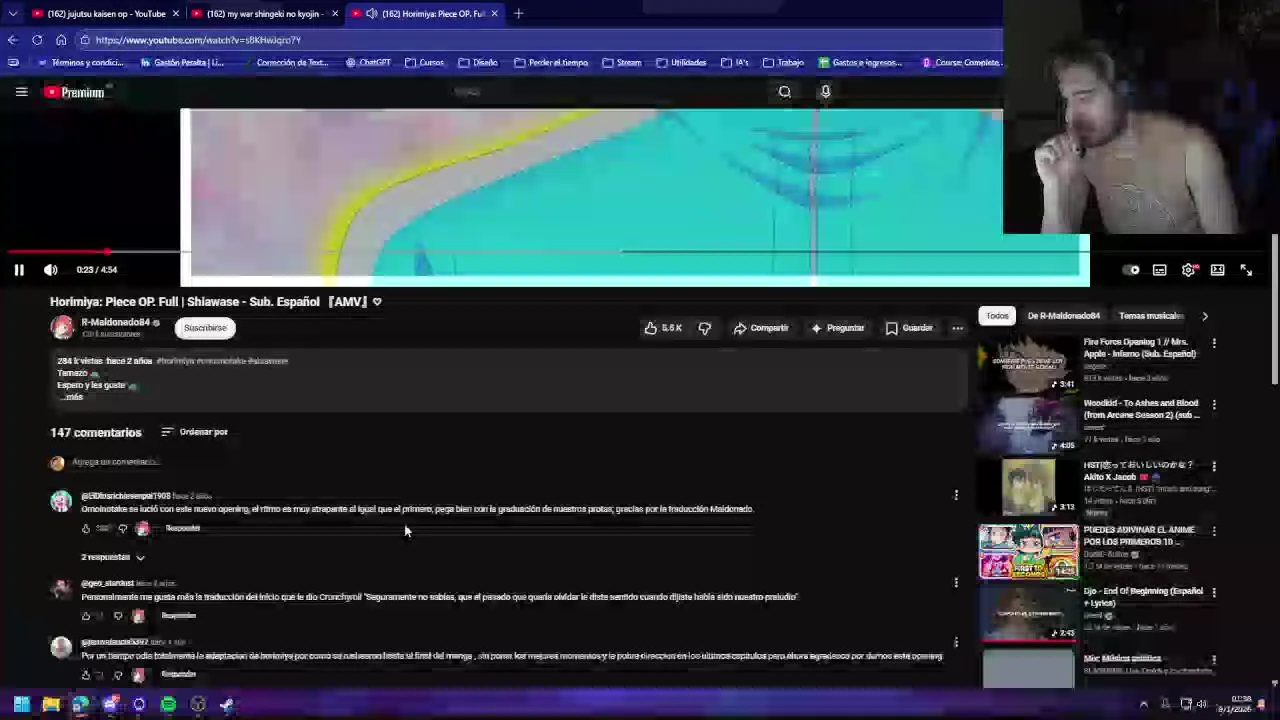Expand the description with ...más
The width and height of the screenshot is (1280, 720).
pos(71,397)
